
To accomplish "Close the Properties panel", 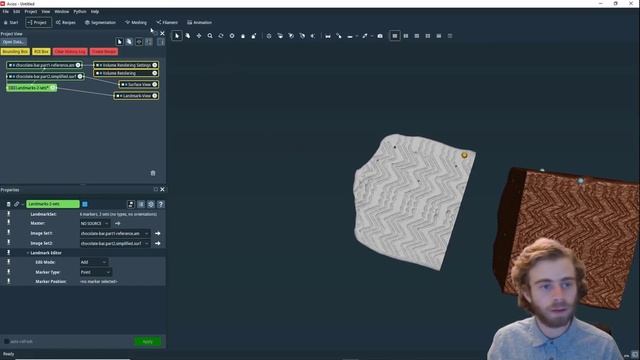I will (x=162, y=189).
